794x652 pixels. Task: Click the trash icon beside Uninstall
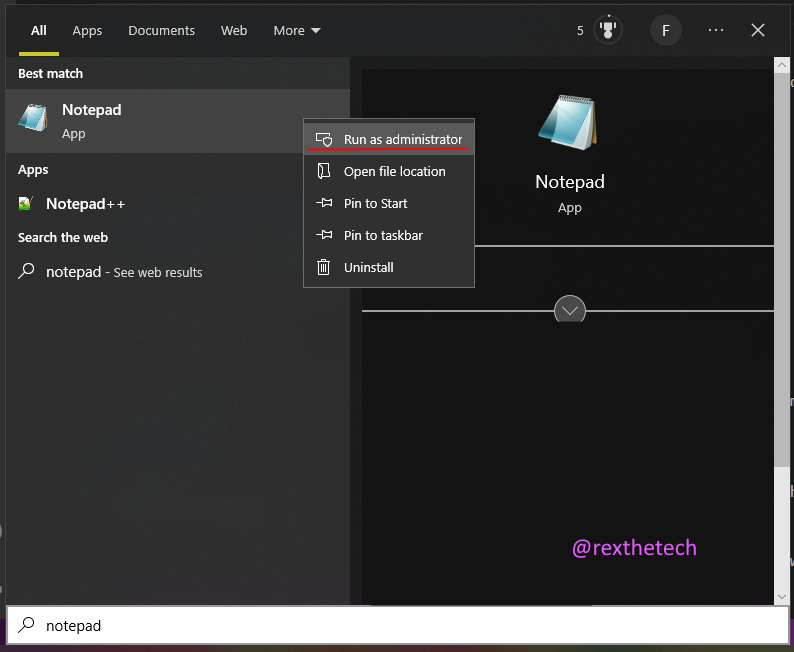[323, 267]
